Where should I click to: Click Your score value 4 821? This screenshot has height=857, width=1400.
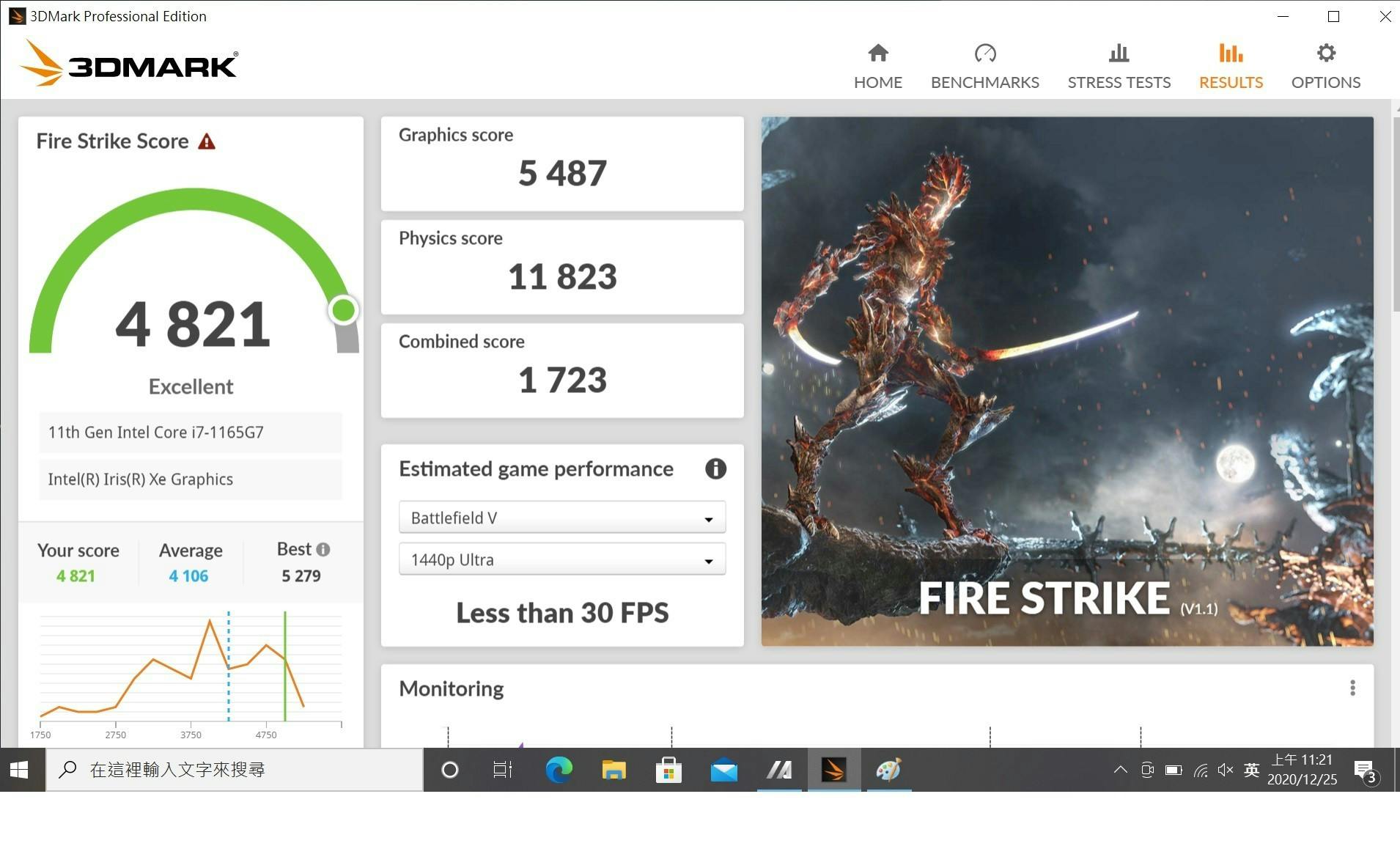pos(75,576)
